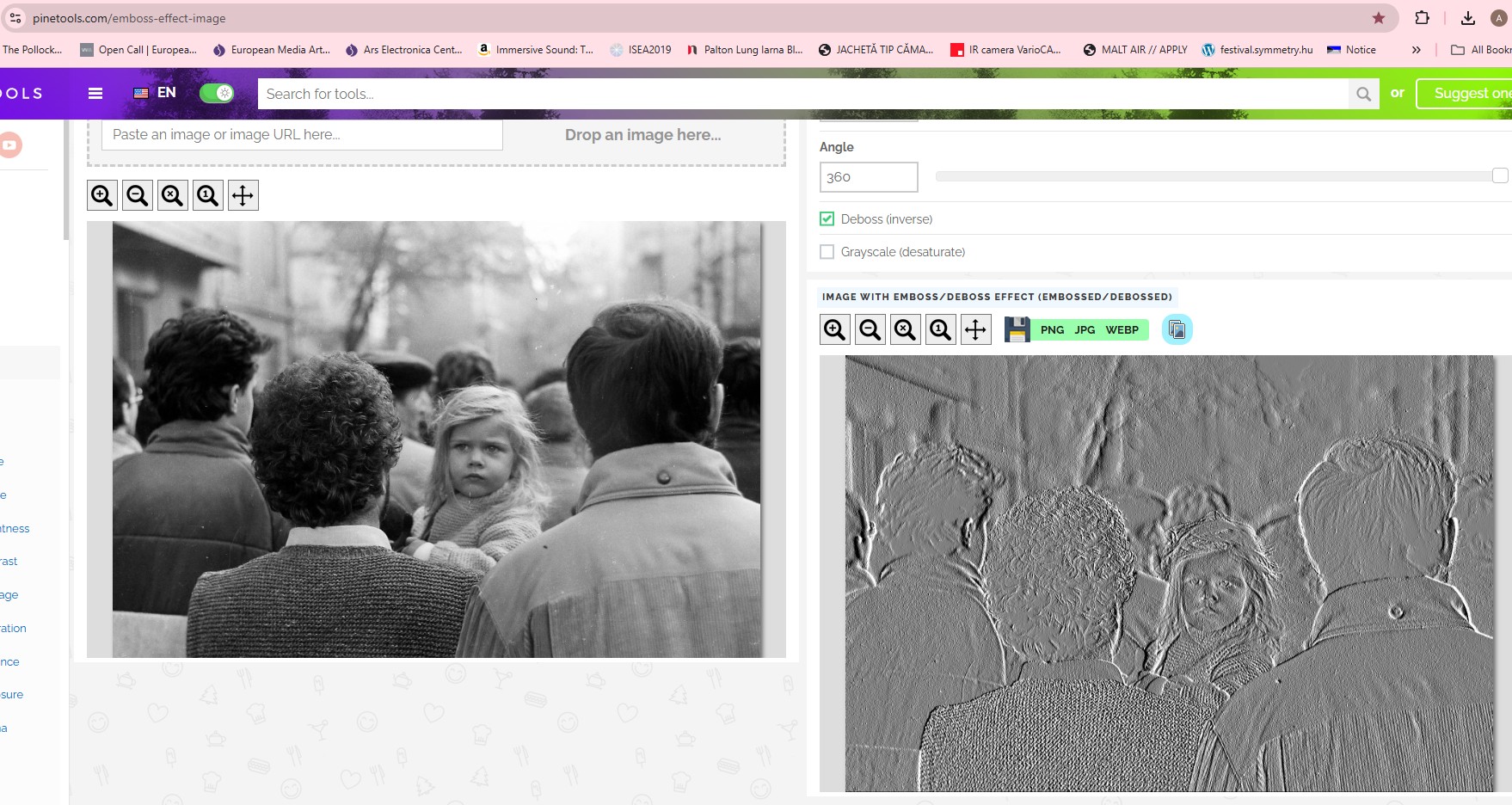
Task: Click the search magnifier icon in header
Action: pos(1363,94)
